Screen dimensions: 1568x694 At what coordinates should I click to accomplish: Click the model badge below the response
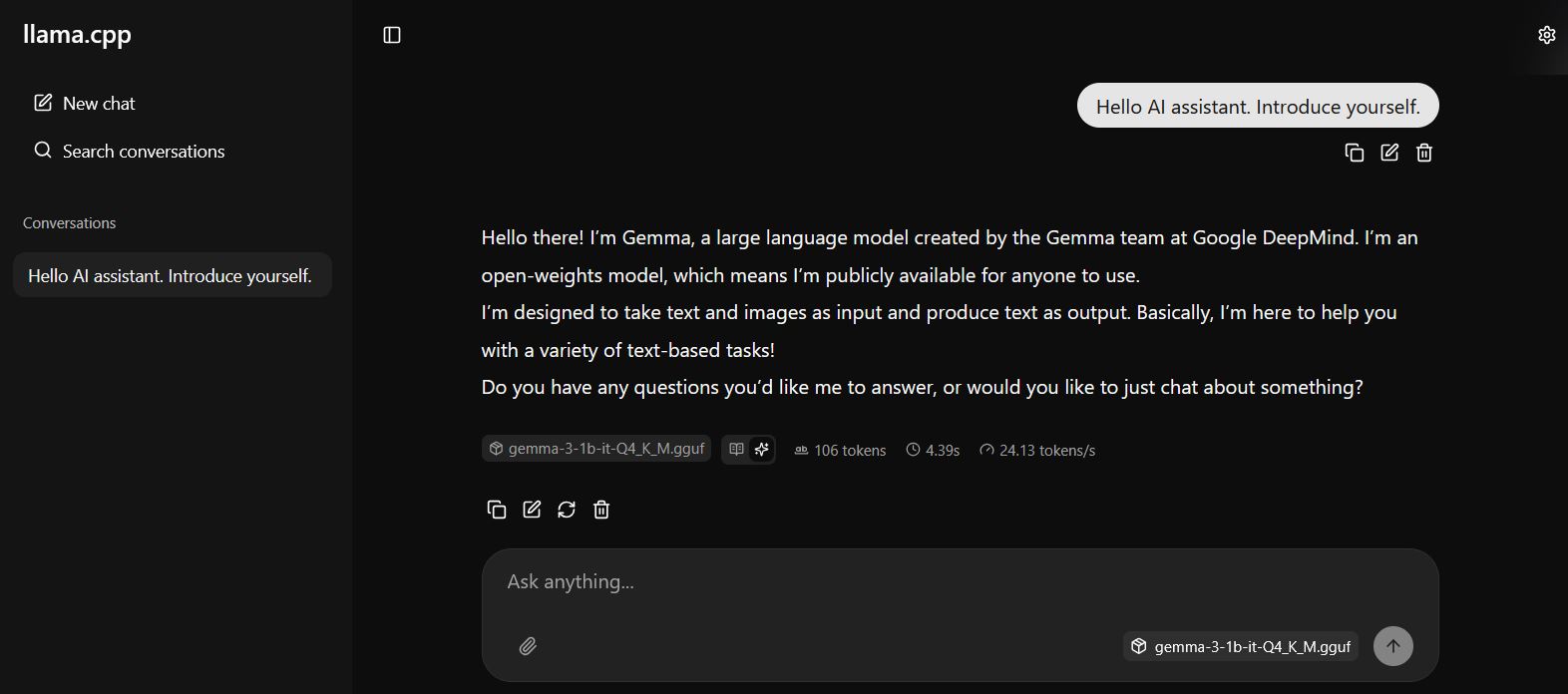(x=596, y=449)
